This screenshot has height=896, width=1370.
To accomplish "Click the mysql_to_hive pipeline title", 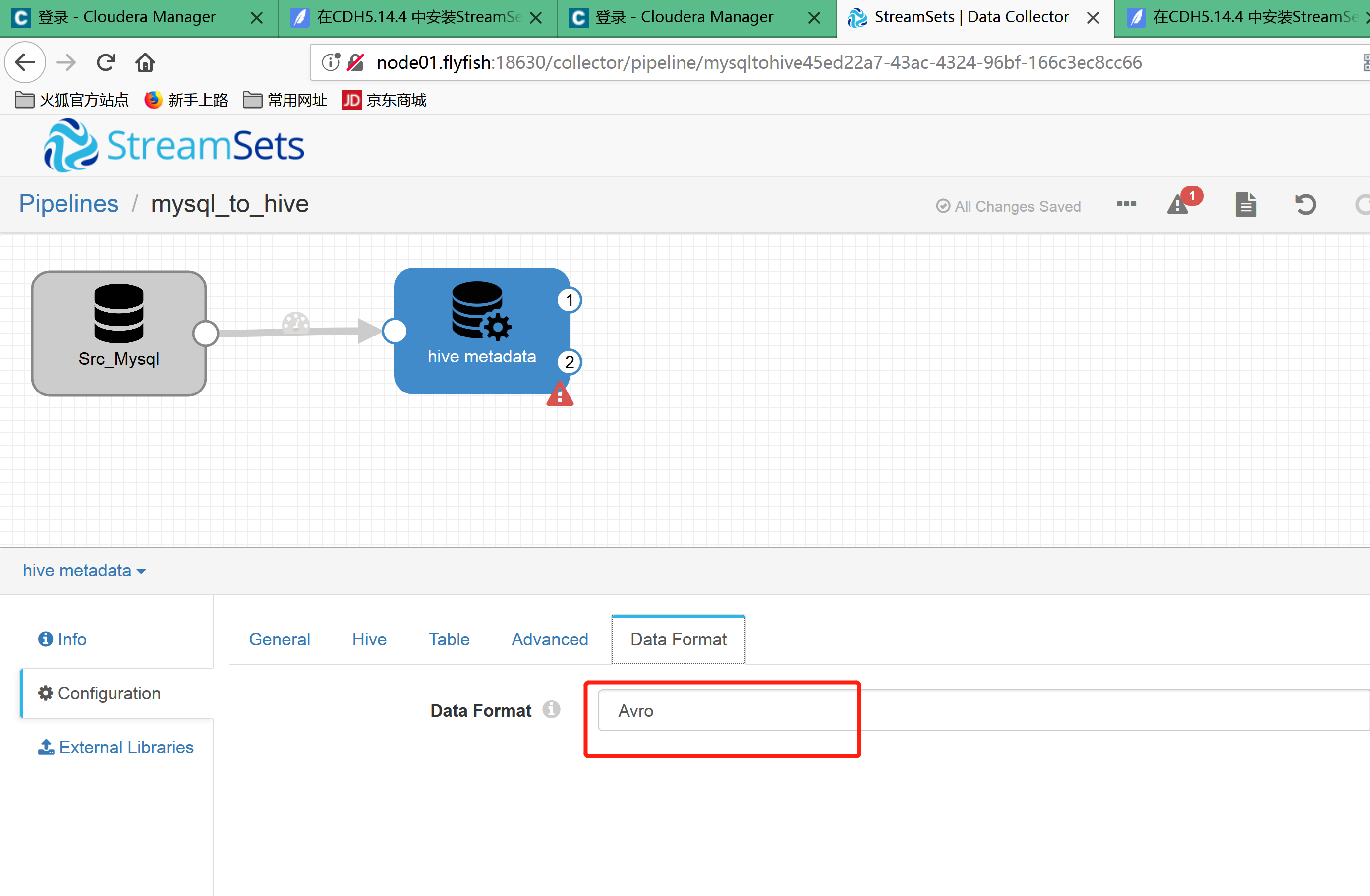I will click(229, 204).
